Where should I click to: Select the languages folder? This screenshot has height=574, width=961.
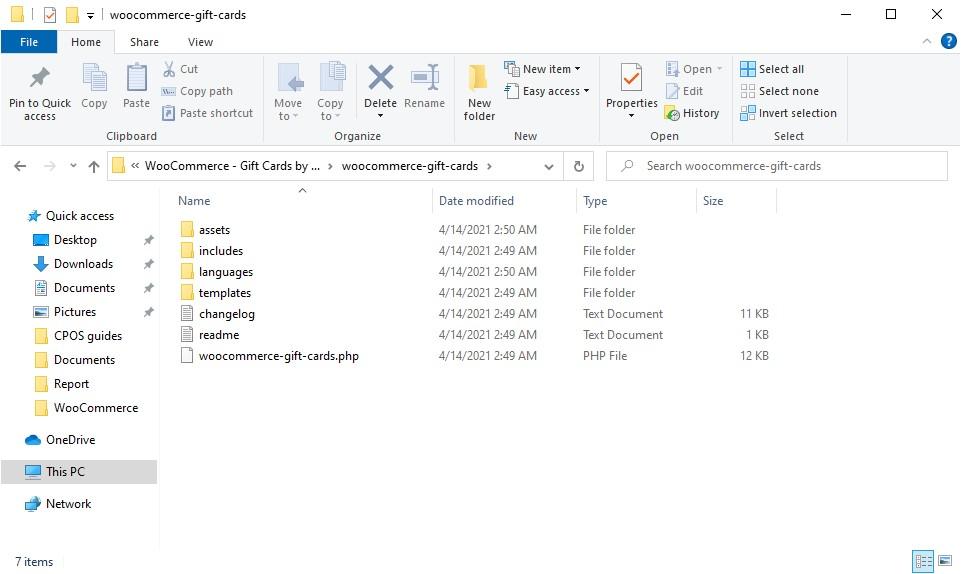[x=226, y=272]
